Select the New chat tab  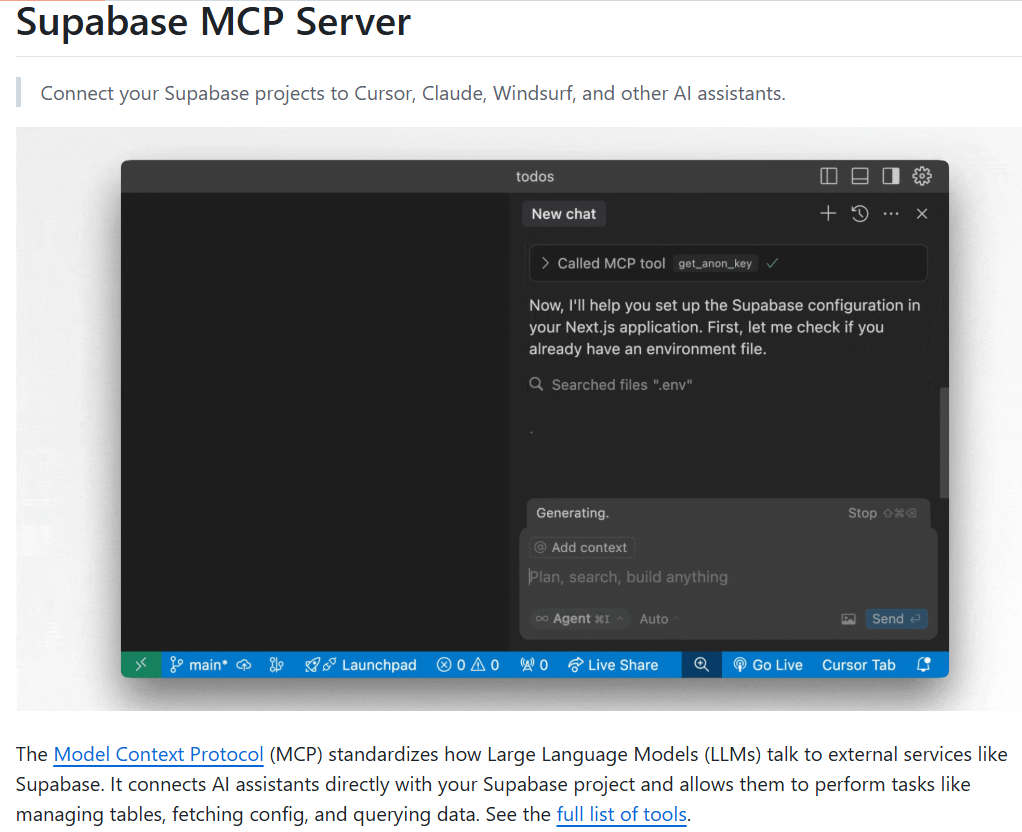click(564, 214)
